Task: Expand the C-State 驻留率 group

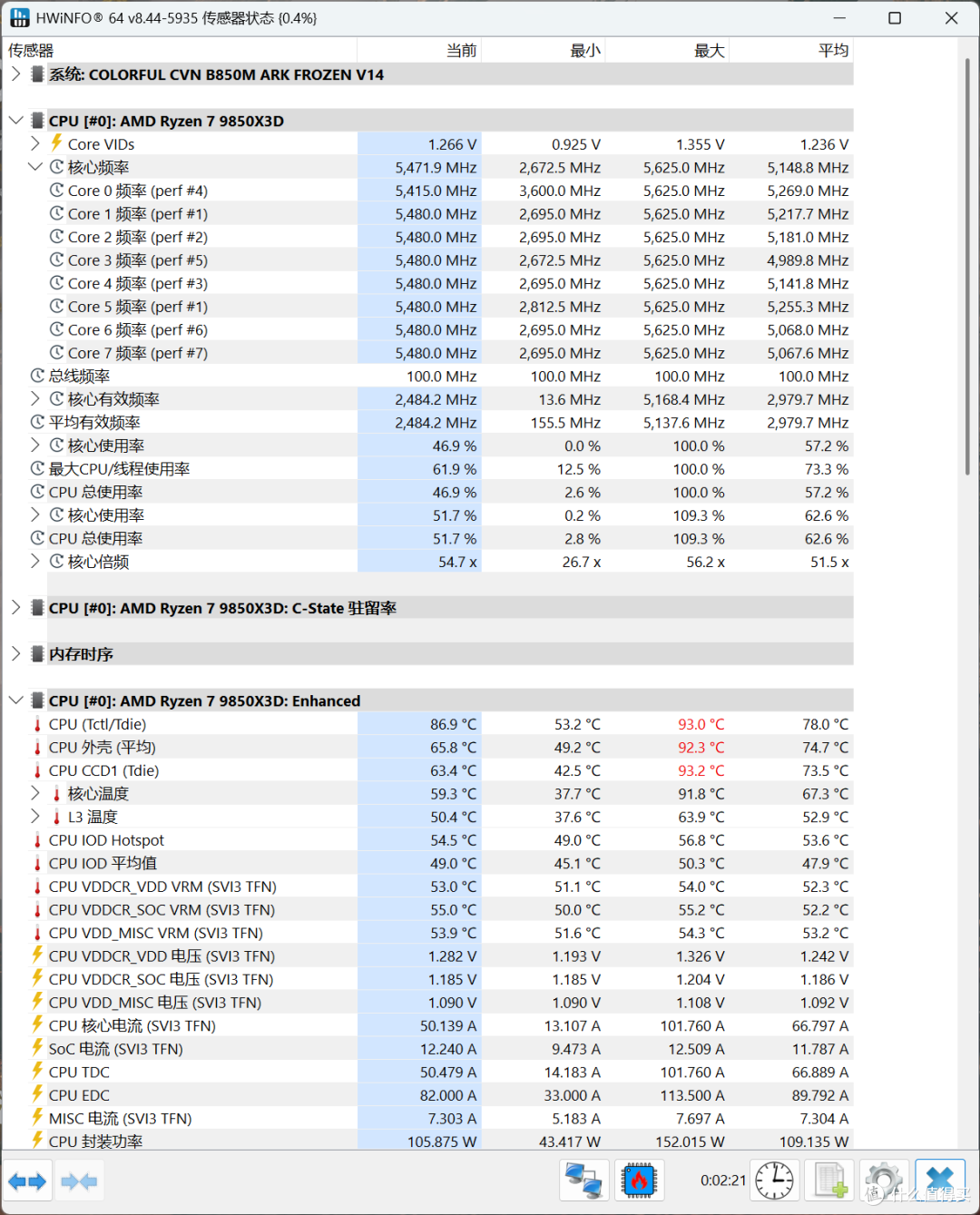Action: (15, 608)
